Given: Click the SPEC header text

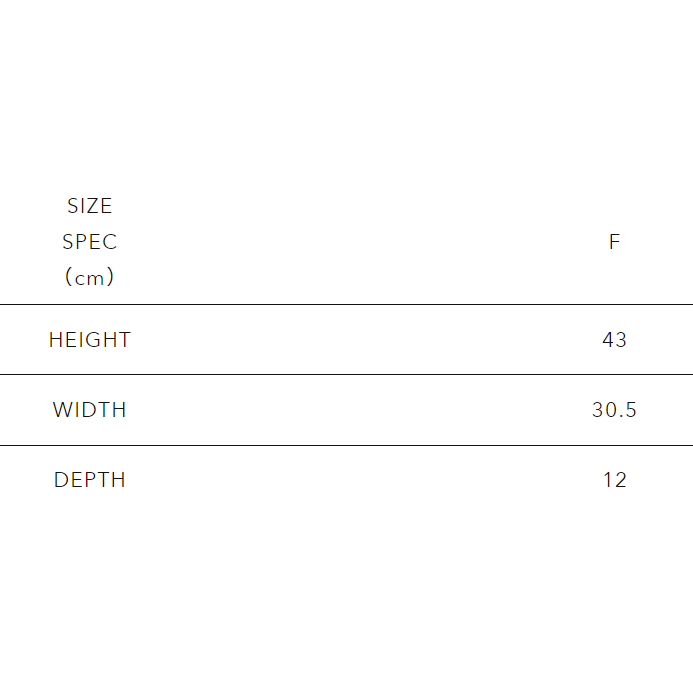Looking at the screenshot, I should [x=90, y=242].
